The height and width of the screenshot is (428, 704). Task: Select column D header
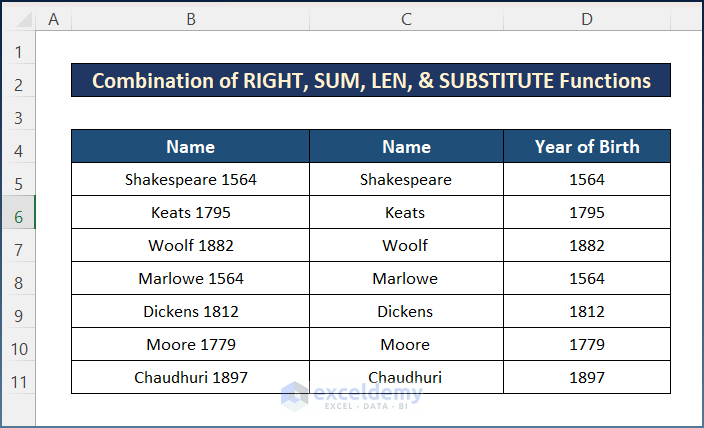click(586, 19)
